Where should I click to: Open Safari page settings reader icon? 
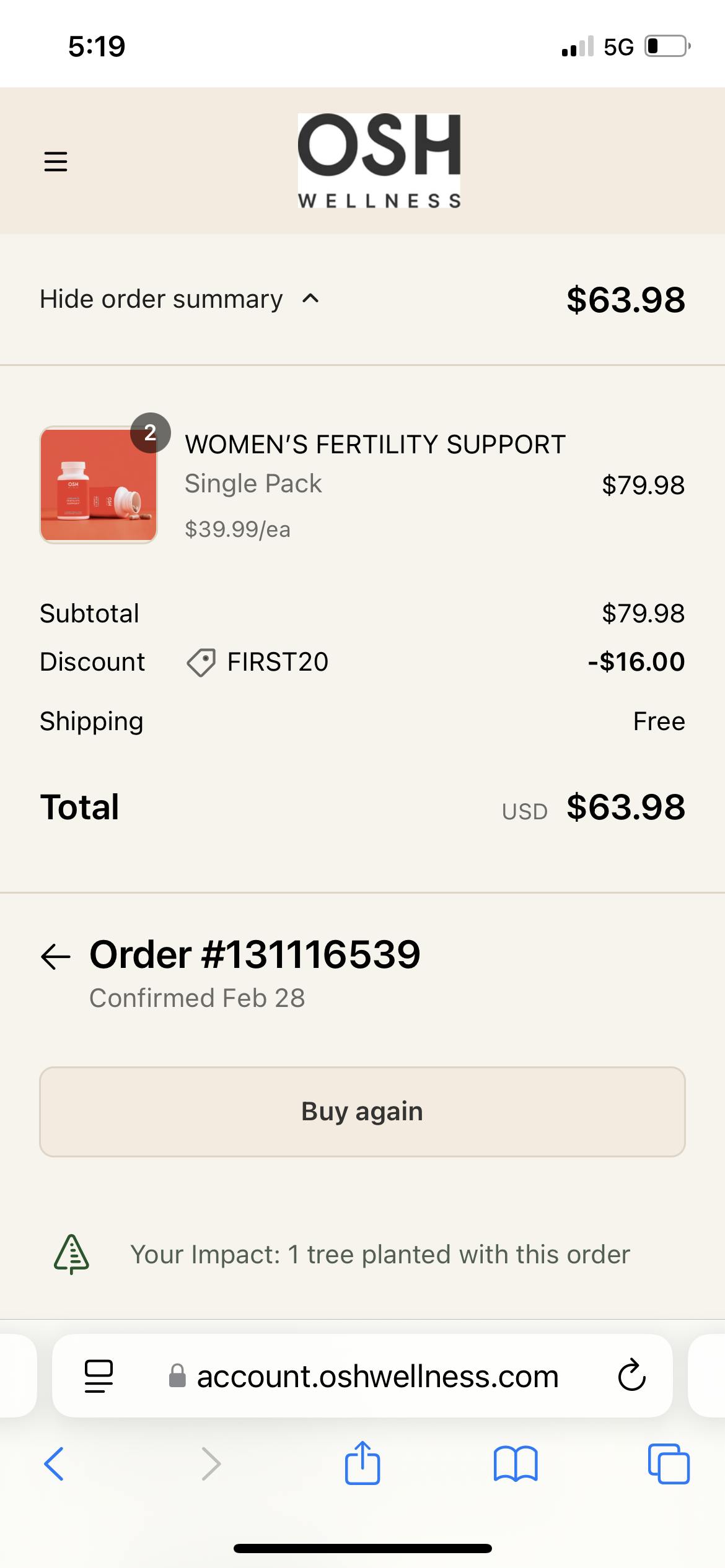99,1376
